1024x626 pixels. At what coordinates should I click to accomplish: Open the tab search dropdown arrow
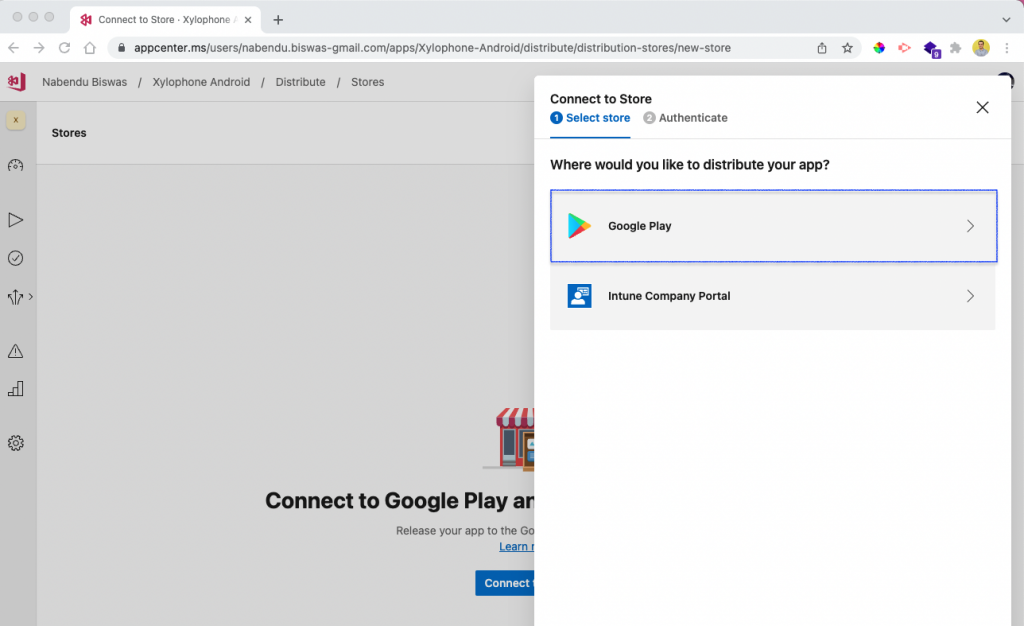pyautogui.click(x=1006, y=20)
